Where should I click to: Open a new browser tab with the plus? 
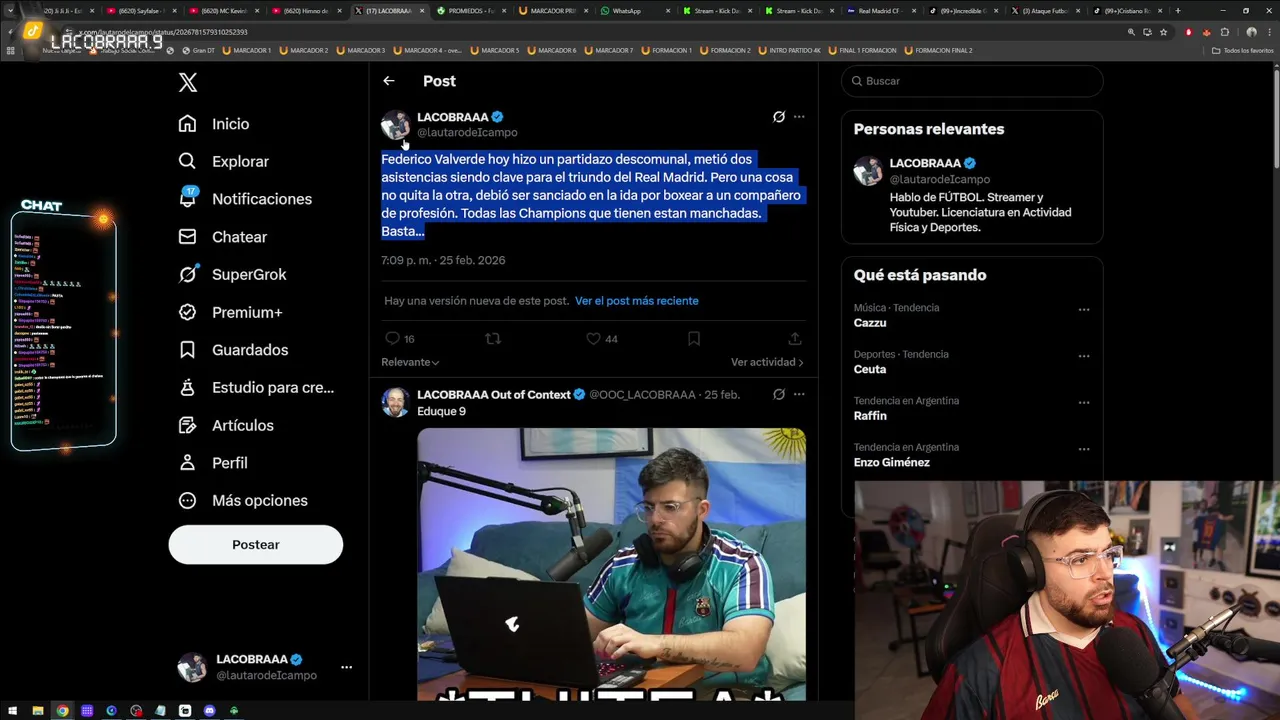click(x=1177, y=11)
